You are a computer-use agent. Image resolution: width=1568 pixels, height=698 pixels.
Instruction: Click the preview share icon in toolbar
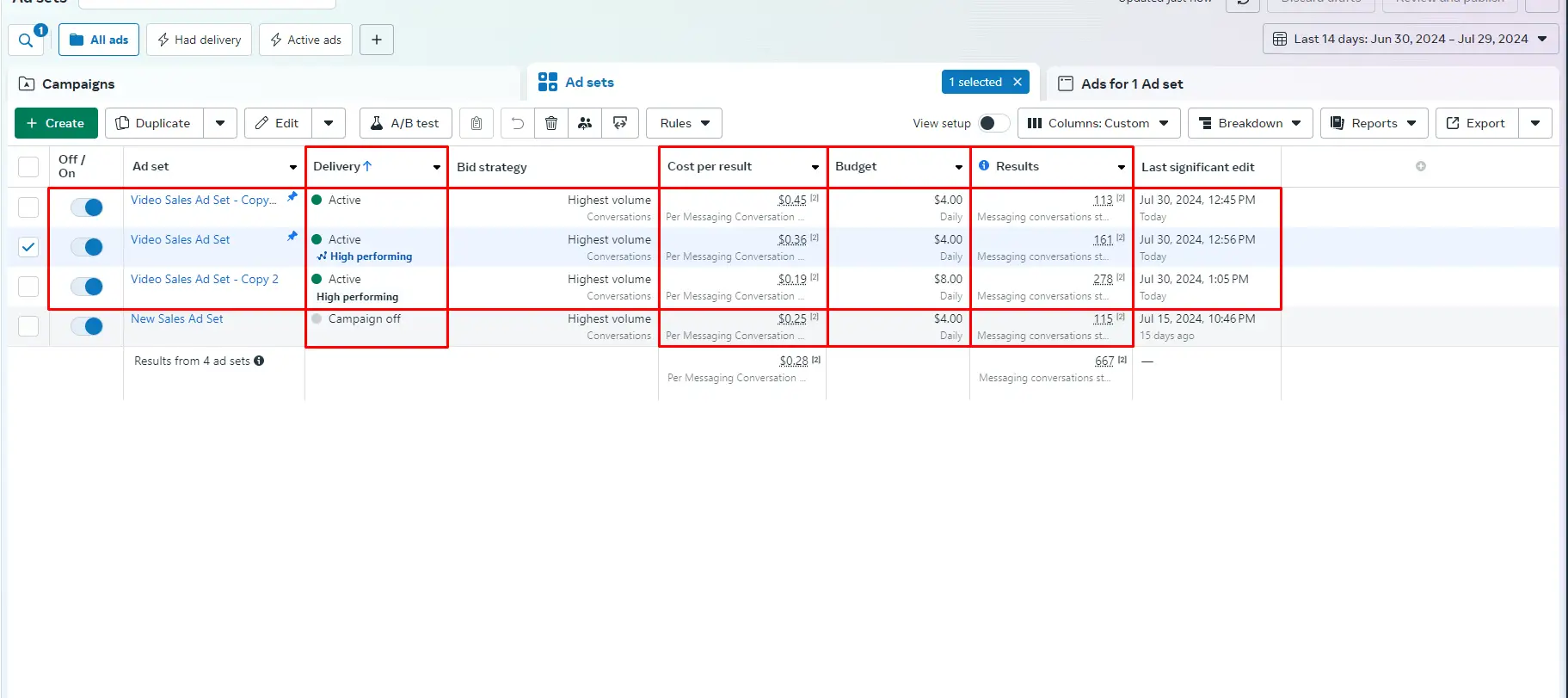620,123
